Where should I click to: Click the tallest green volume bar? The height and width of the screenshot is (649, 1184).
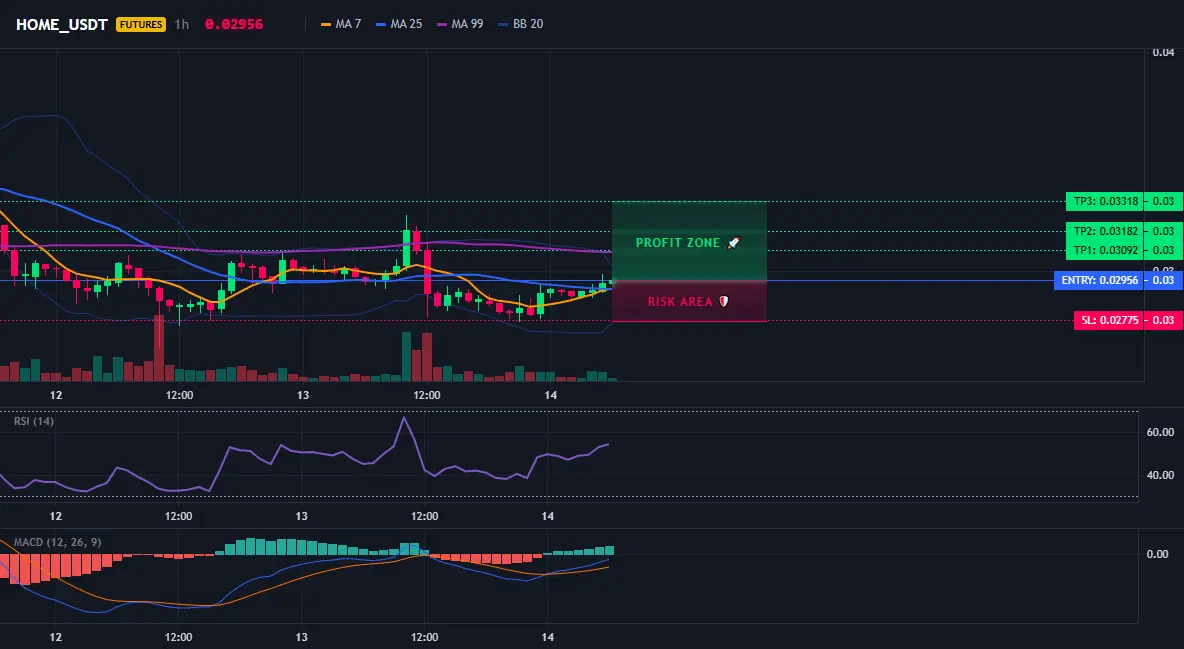tap(406, 357)
